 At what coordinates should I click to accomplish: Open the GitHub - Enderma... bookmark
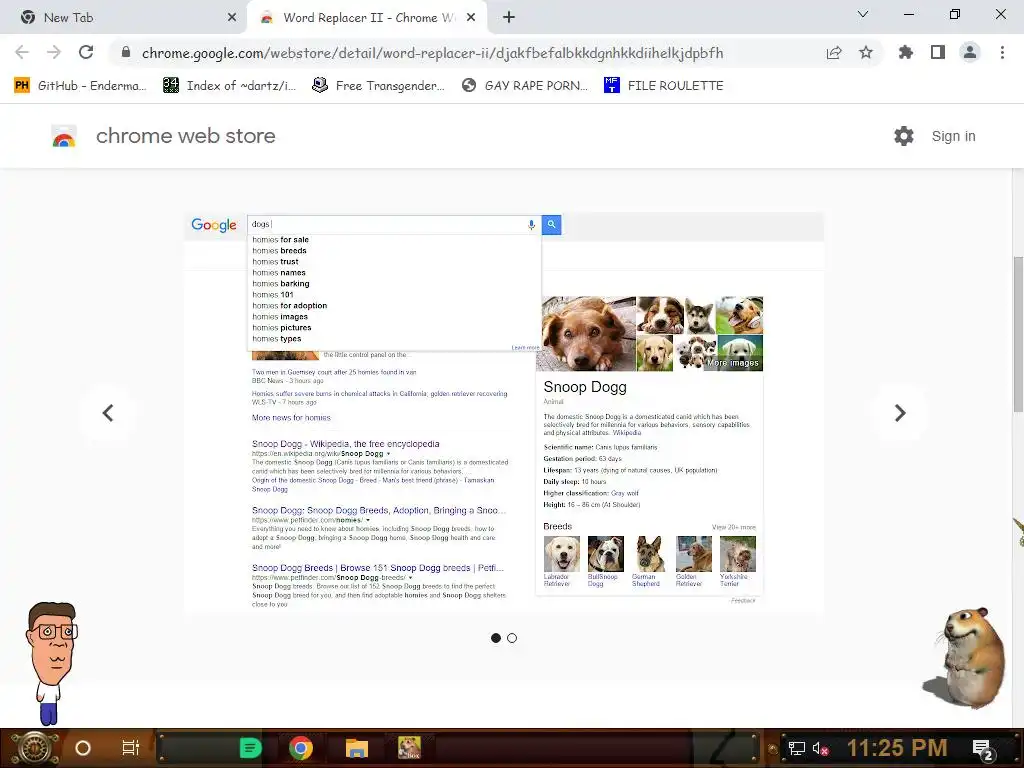point(80,86)
